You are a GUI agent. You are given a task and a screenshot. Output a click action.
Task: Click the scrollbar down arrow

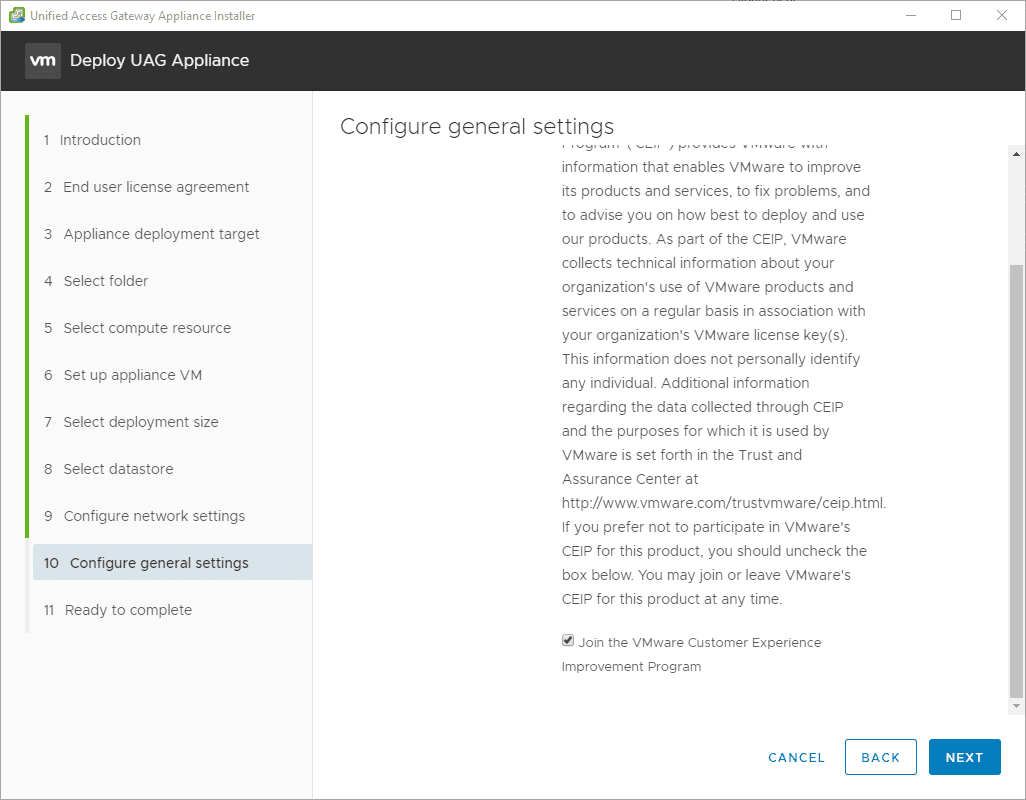point(1016,706)
